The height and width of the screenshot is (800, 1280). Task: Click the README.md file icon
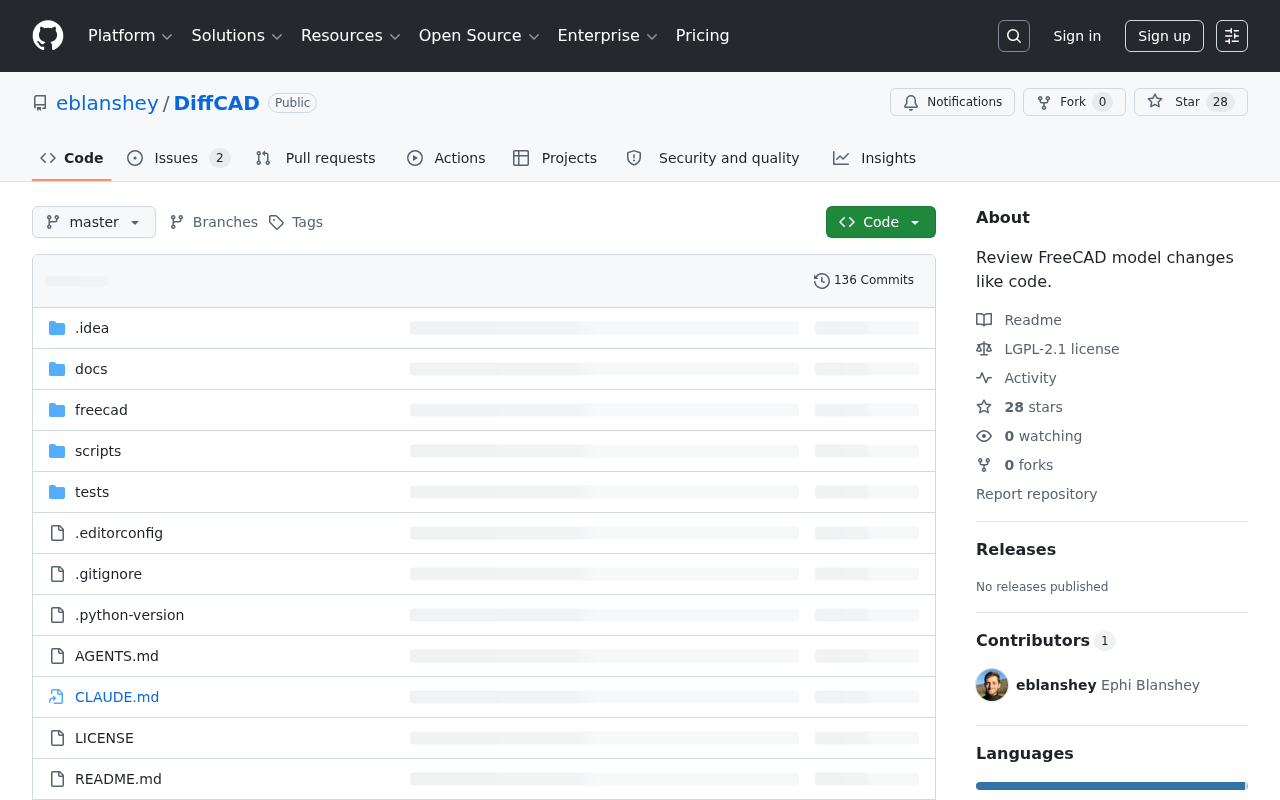[57, 779]
